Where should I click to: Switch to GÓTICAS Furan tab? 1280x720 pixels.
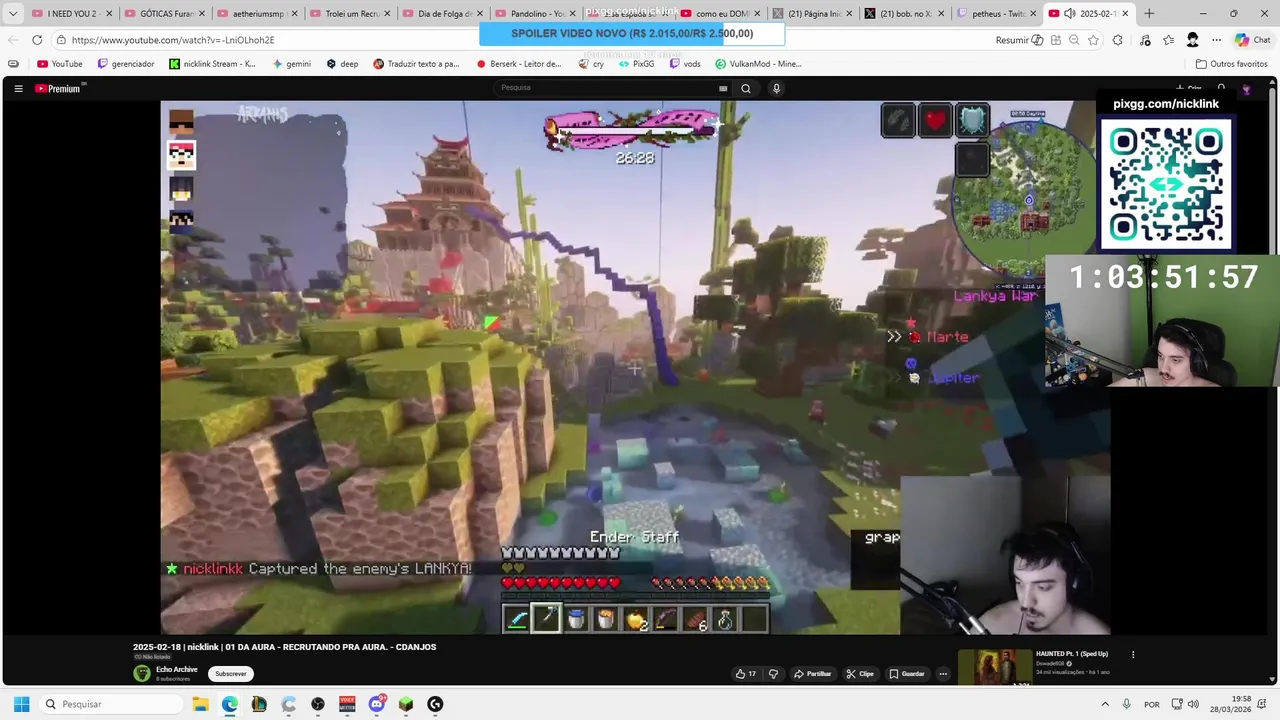point(164,13)
